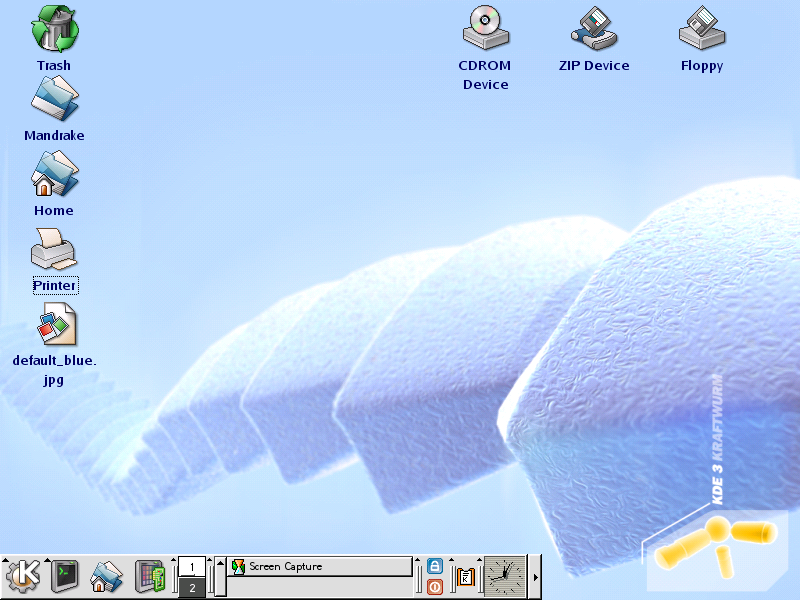Open the ZIP Device icon
The width and height of the screenshot is (800, 600).
pyautogui.click(x=594, y=28)
